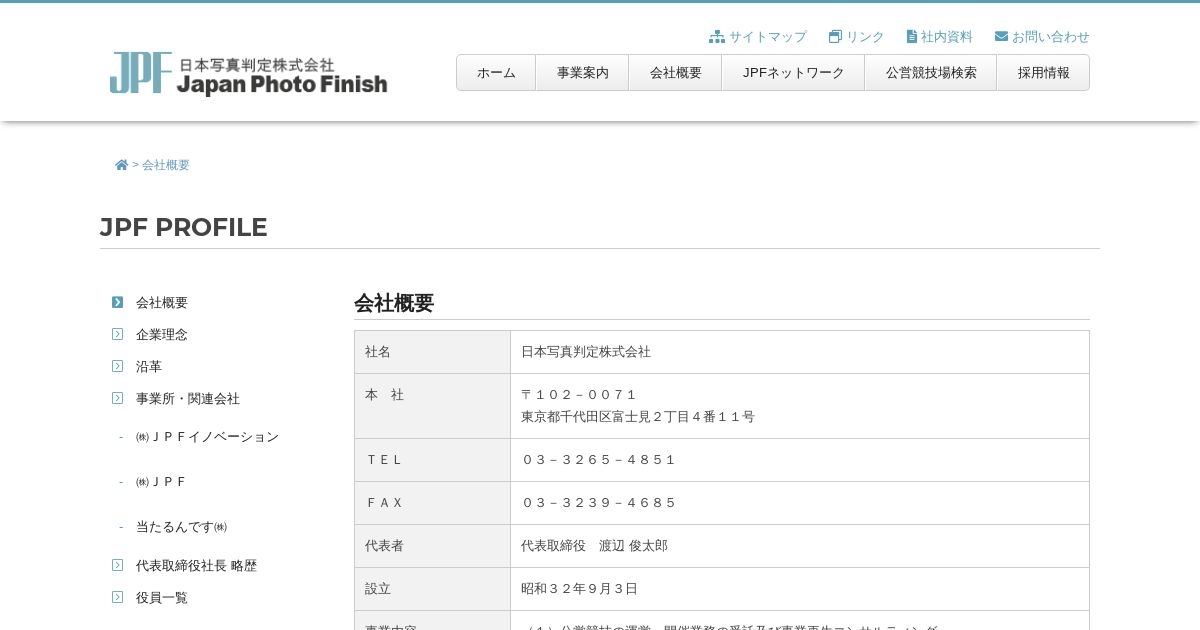Click the sitemap icon in the header

(x=717, y=37)
